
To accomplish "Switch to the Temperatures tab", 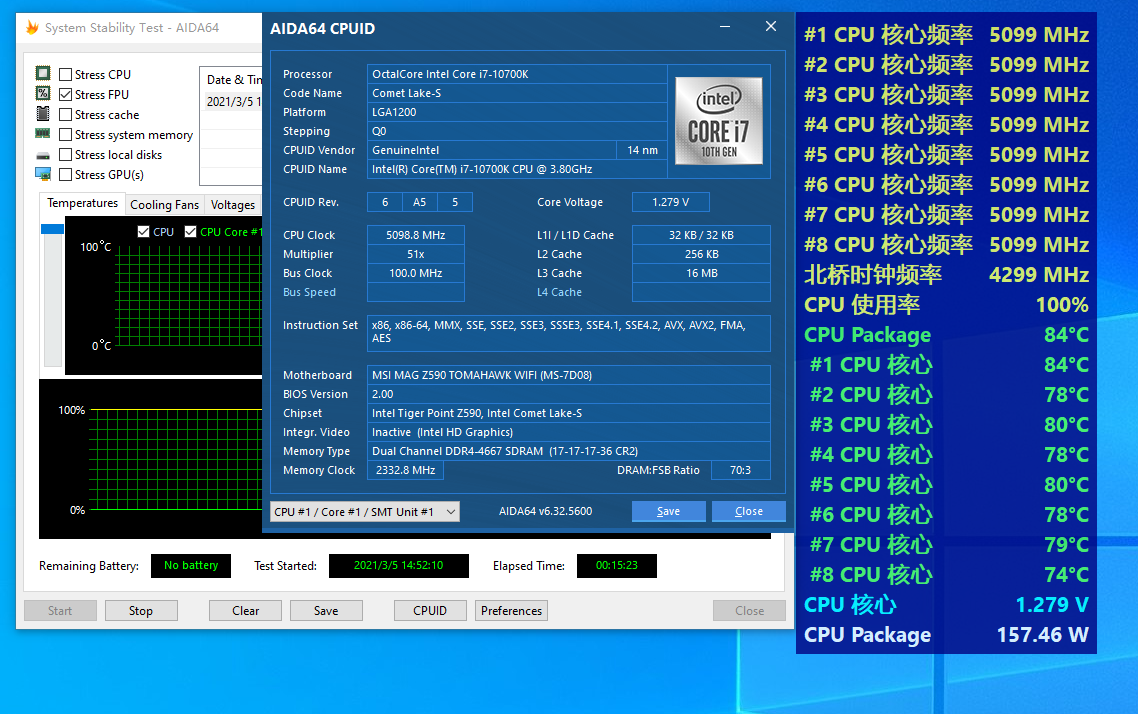I will pyautogui.click(x=82, y=203).
